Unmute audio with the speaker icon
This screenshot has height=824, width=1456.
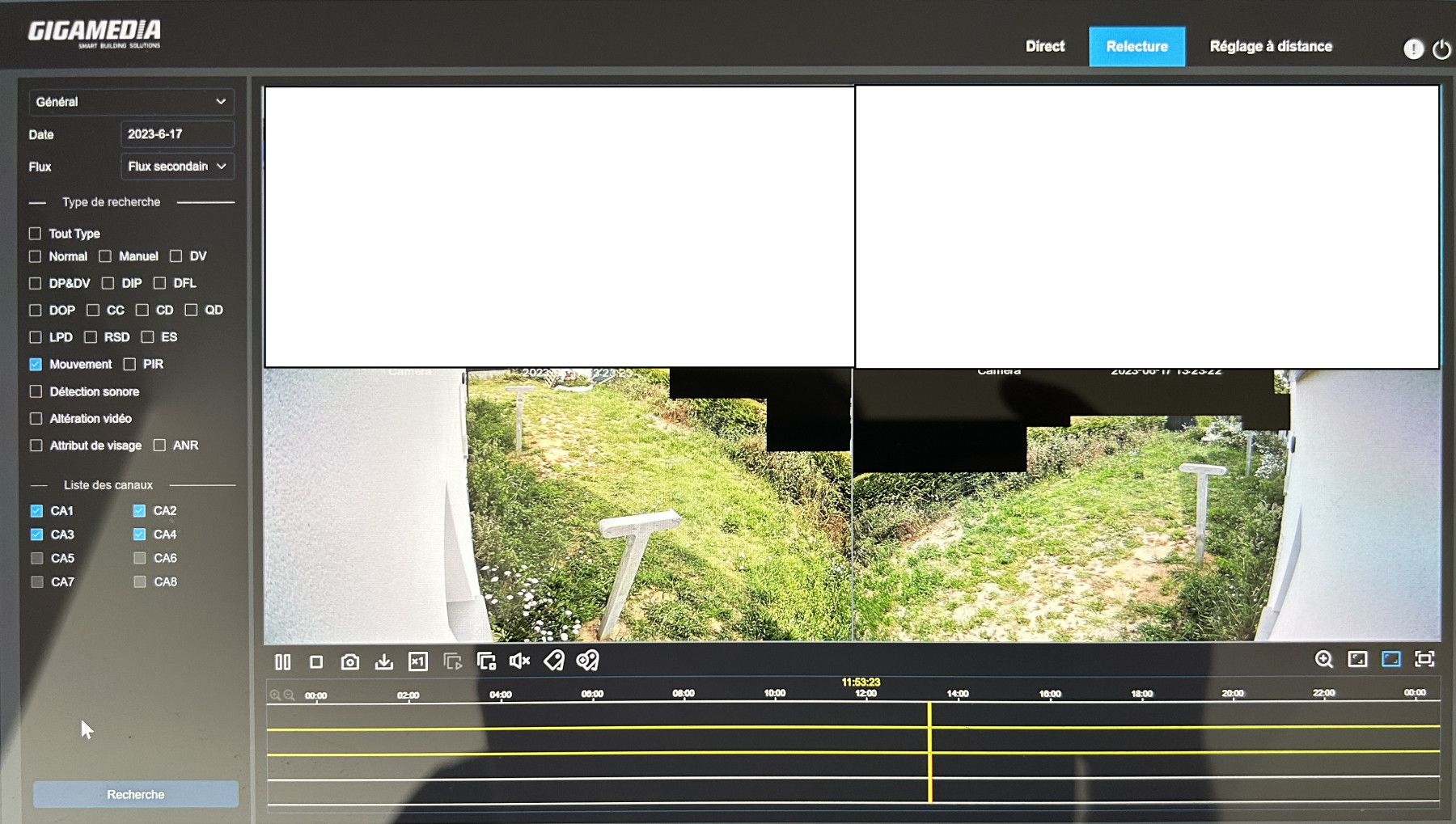tap(519, 661)
